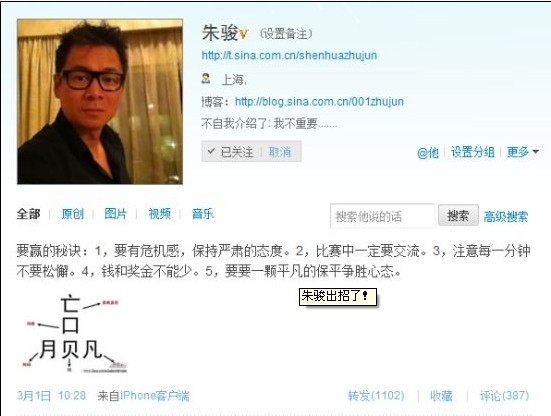
Task: Open the blog.sina.com.cn/001zhujun link
Action: 319,102
